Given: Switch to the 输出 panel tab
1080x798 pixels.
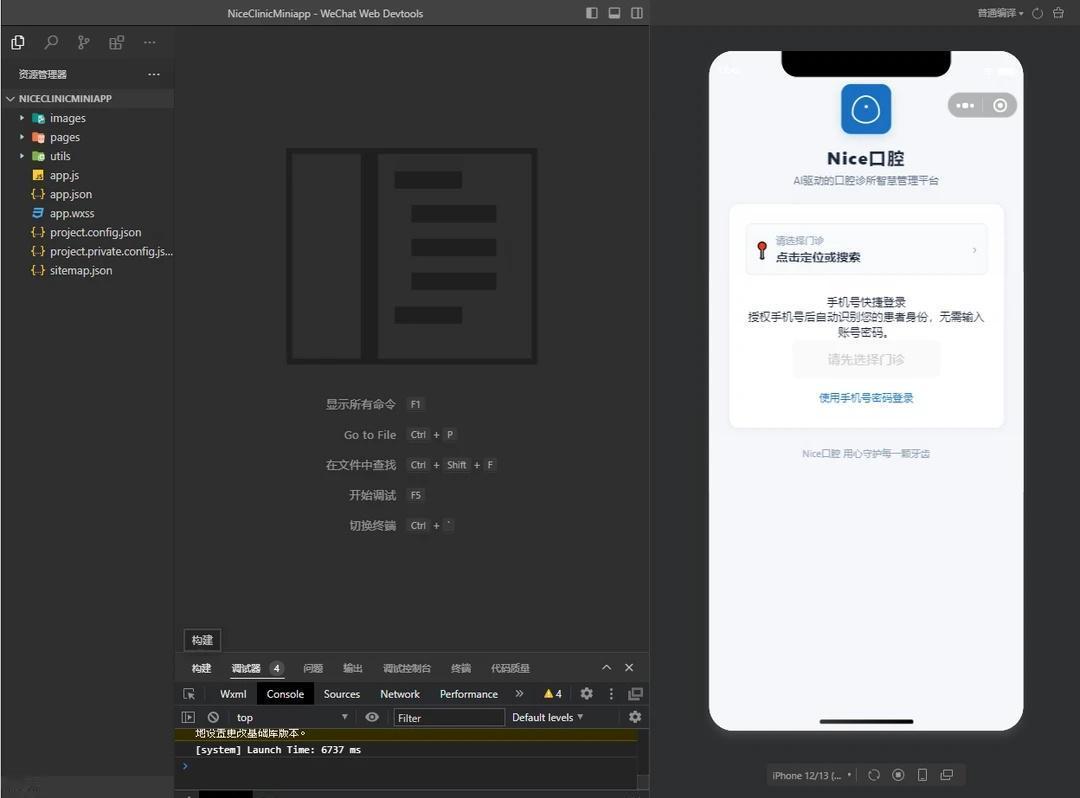Looking at the screenshot, I should (353, 668).
